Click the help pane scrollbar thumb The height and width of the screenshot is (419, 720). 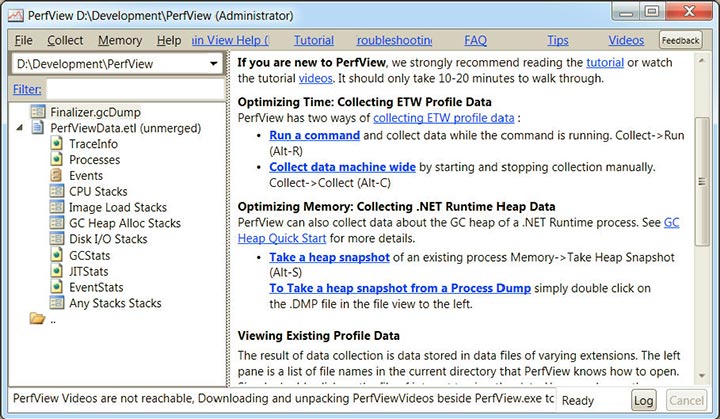[702, 181]
